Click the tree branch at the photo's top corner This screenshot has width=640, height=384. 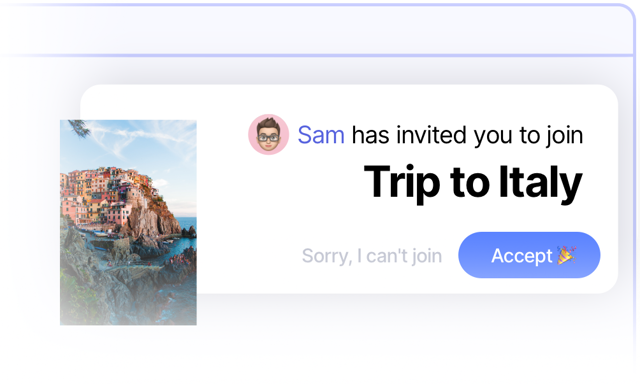click(x=80, y=129)
